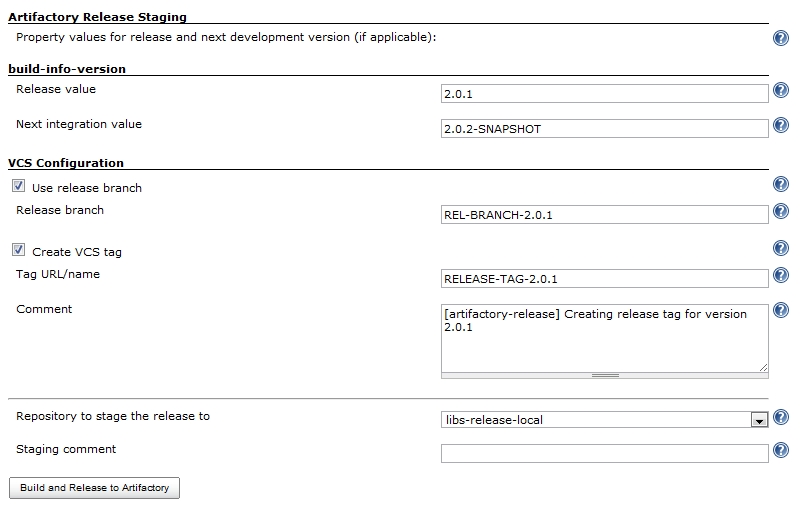
Task: Click 'Repository to stage the release to' label
Action: click(113, 416)
